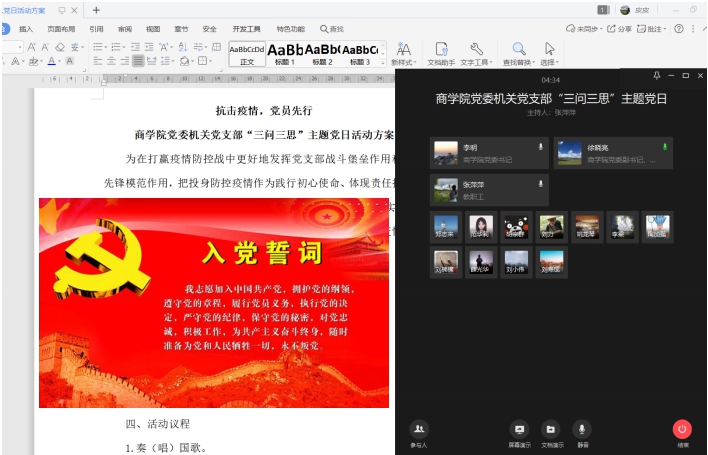Click the 查找 search box
Image resolution: width=708 pixels, height=455 pixels.
332,29
